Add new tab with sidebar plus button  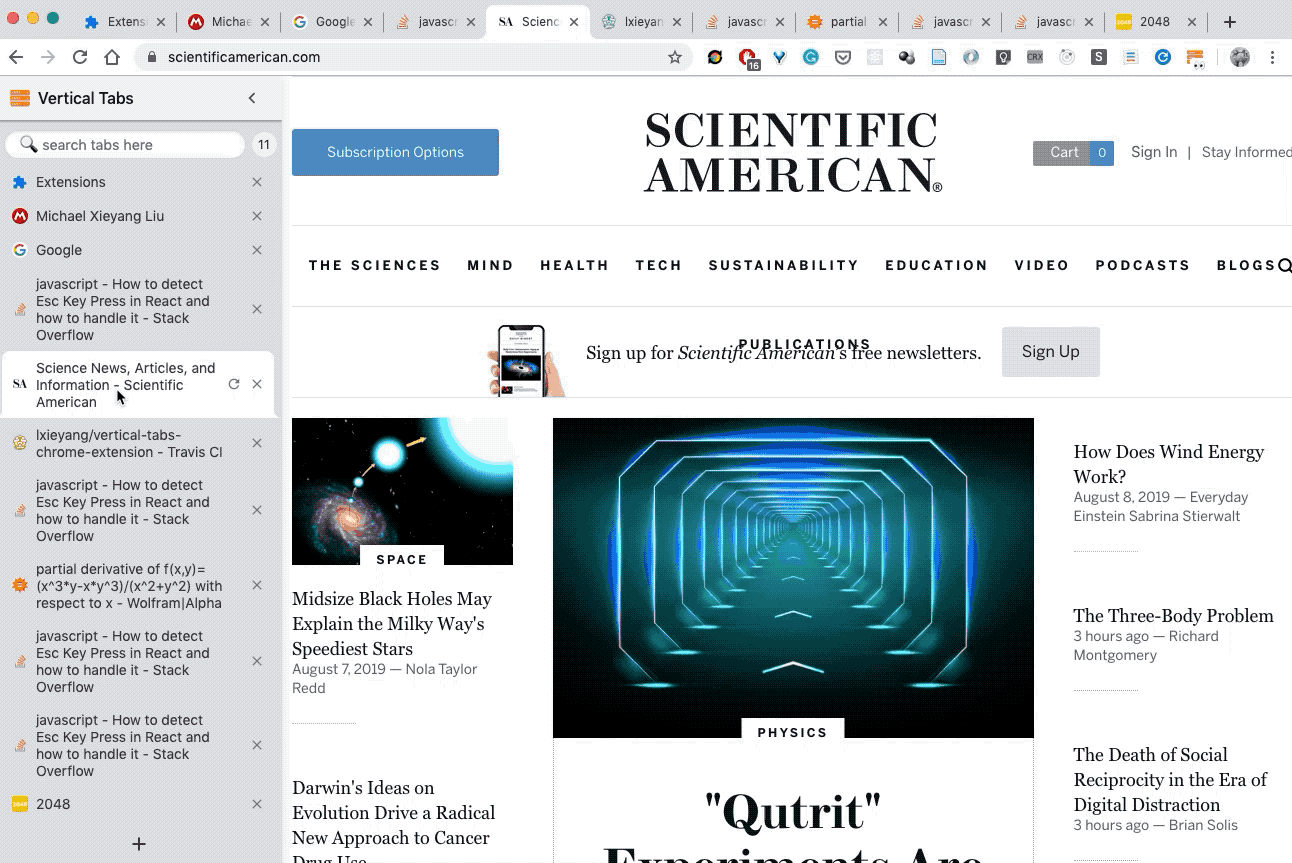click(x=139, y=844)
